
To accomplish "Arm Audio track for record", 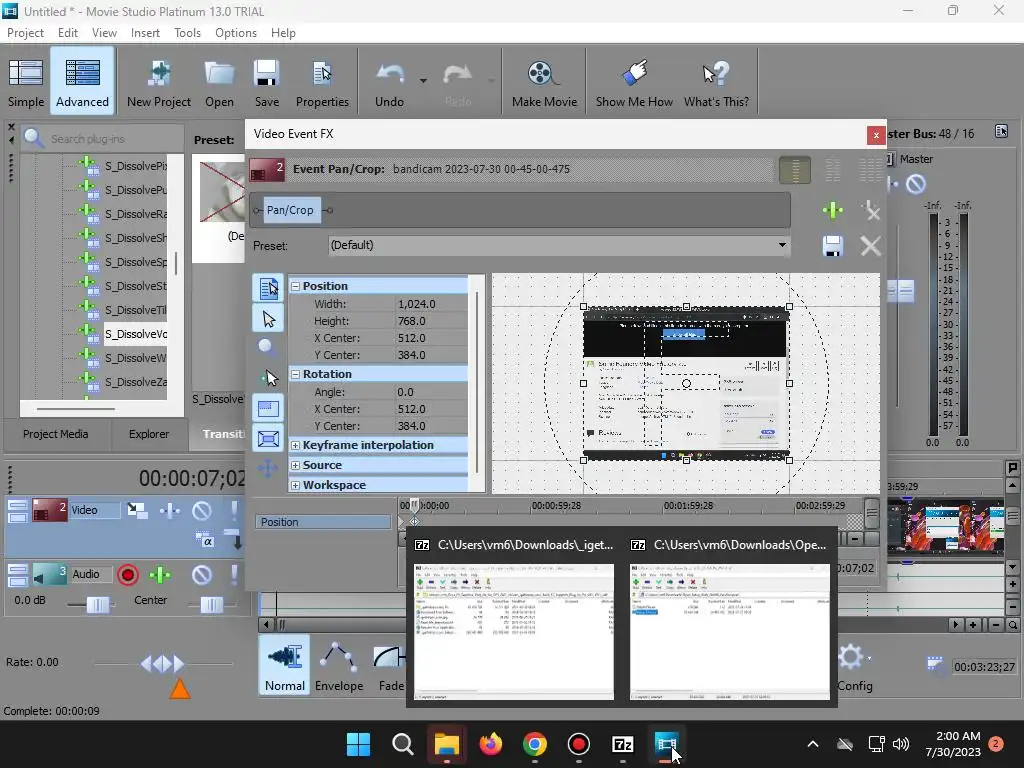I will [x=128, y=575].
